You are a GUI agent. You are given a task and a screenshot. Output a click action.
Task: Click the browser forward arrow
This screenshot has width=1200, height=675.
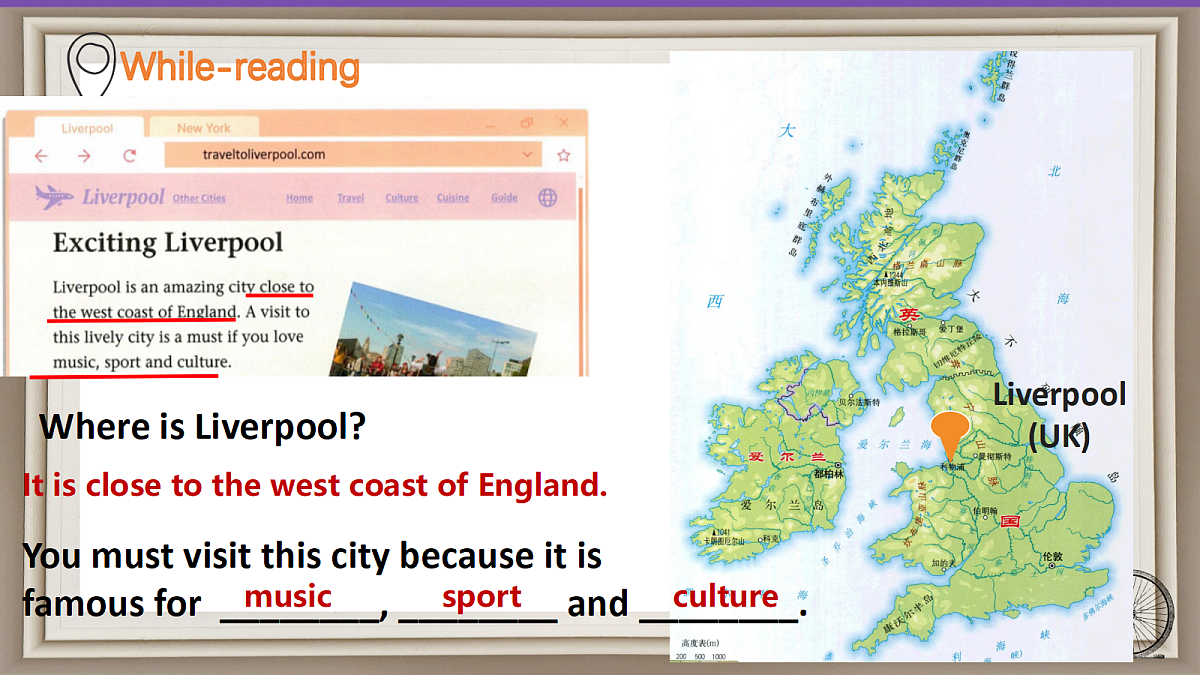[x=84, y=156]
